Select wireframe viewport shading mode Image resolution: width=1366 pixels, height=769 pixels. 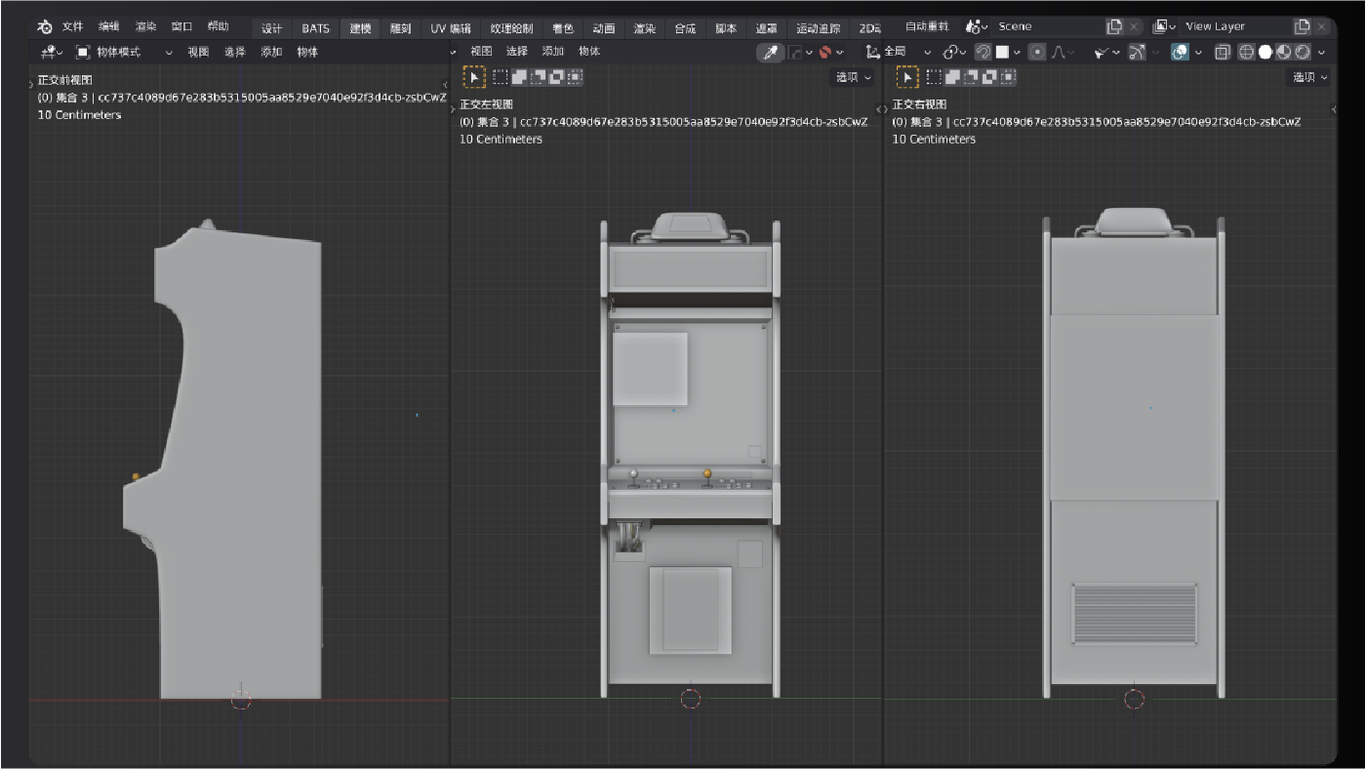click(1246, 52)
